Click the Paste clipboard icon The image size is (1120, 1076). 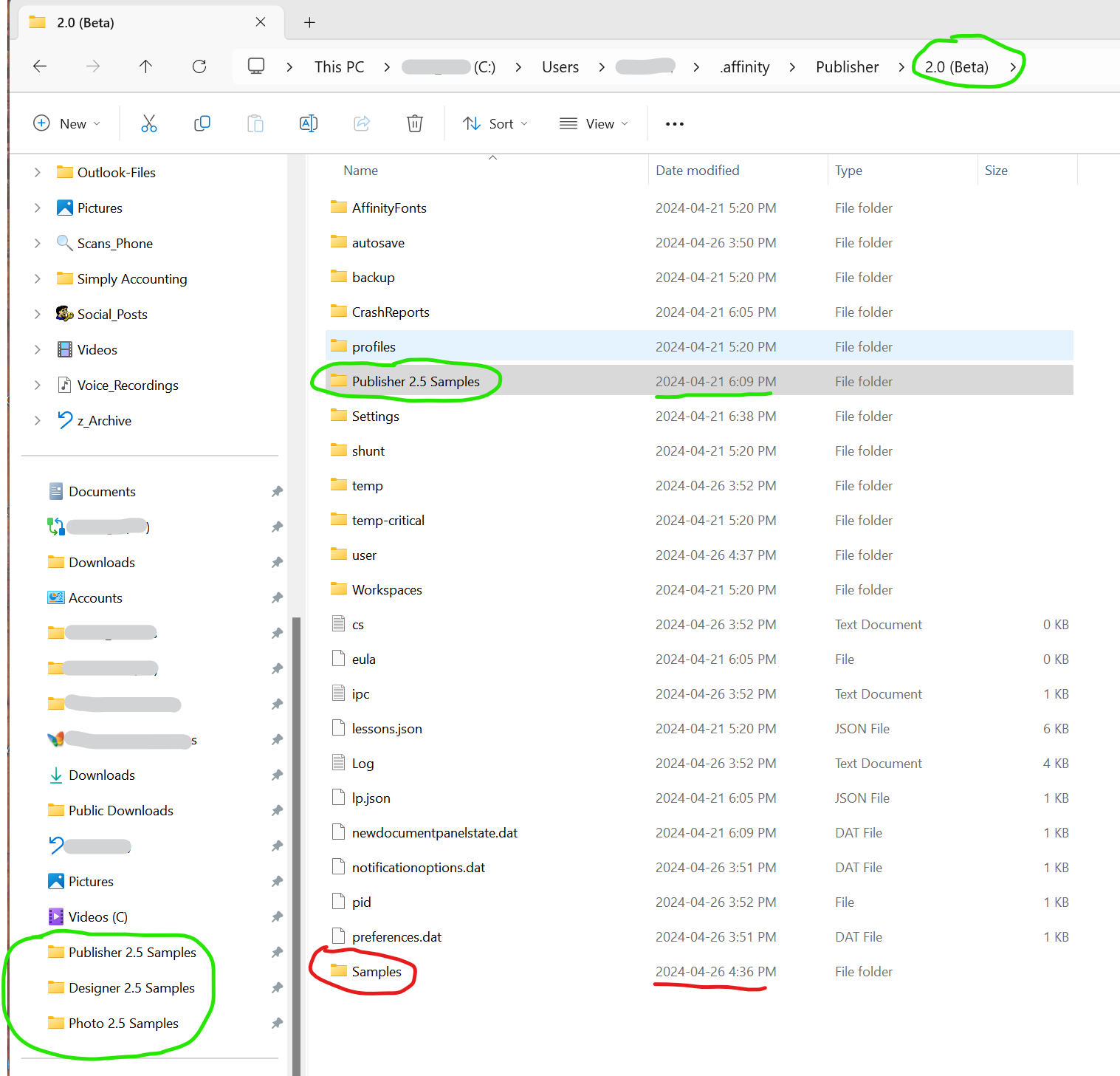255,123
